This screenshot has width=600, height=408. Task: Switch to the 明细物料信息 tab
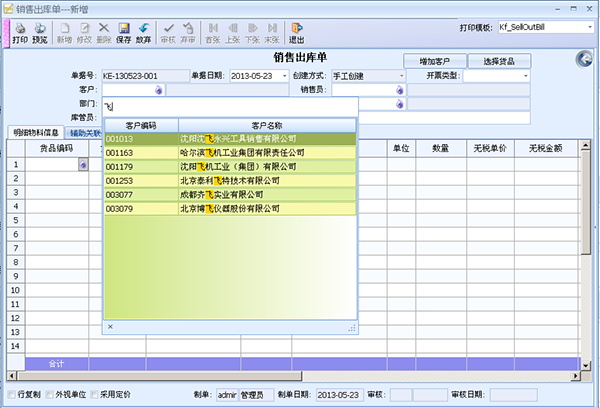(x=35, y=132)
